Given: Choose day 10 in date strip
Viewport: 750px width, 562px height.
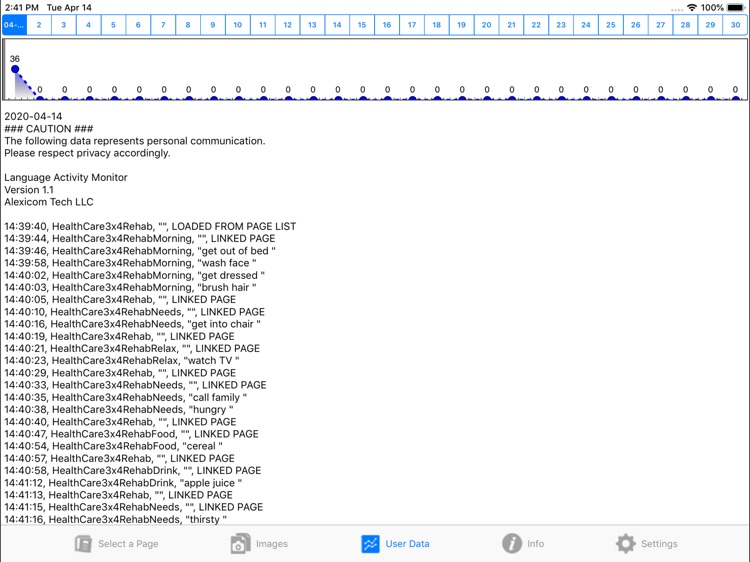Looking at the screenshot, I should coord(238,25).
